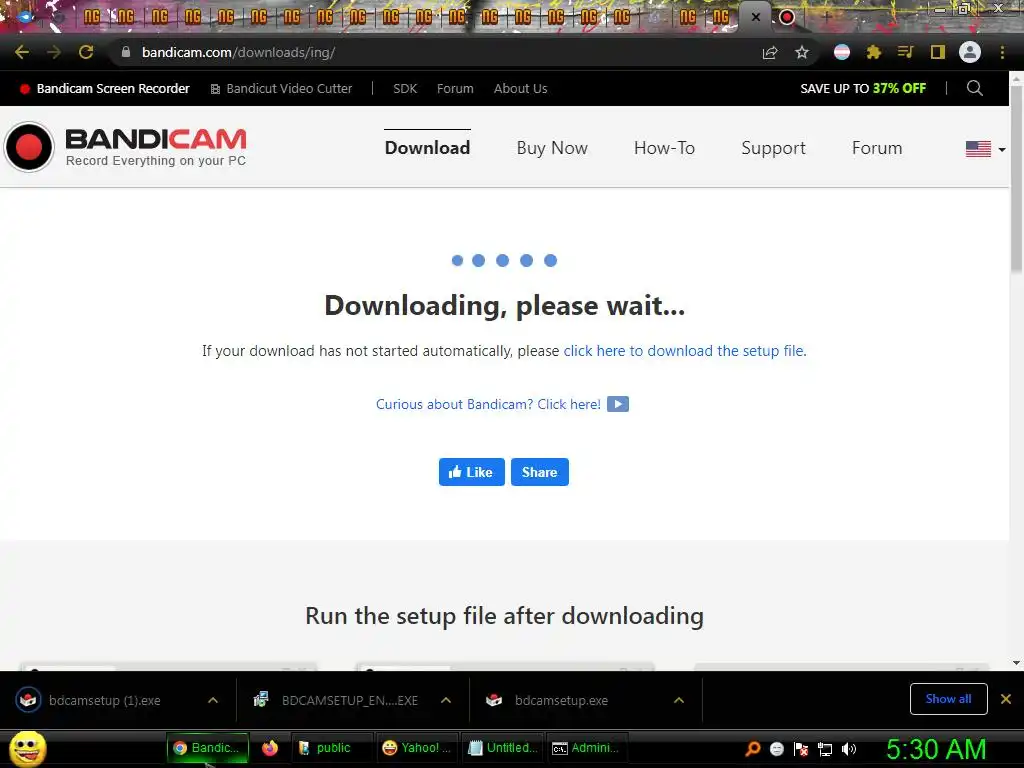Open the site search magnifier icon
Image resolution: width=1024 pixels, height=768 pixels.
coord(974,88)
